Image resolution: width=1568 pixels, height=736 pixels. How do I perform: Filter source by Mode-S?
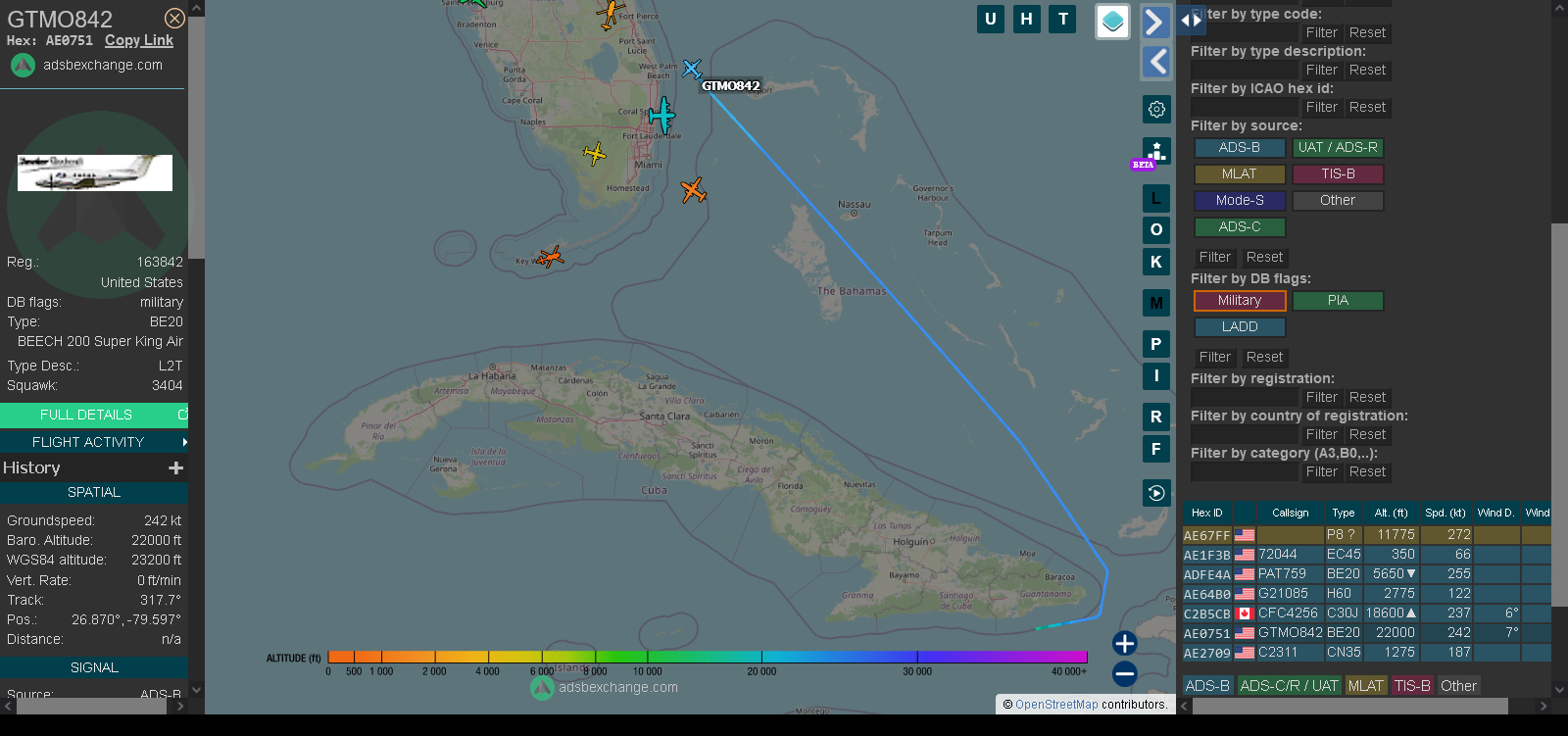pyautogui.click(x=1240, y=201)
